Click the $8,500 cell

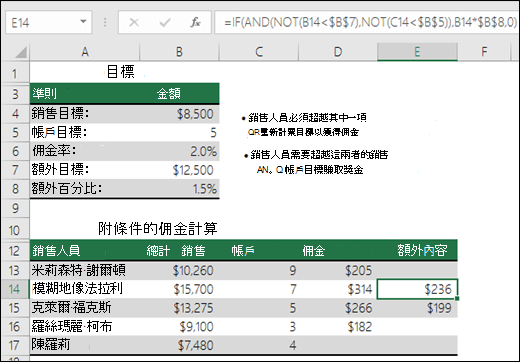179,114
